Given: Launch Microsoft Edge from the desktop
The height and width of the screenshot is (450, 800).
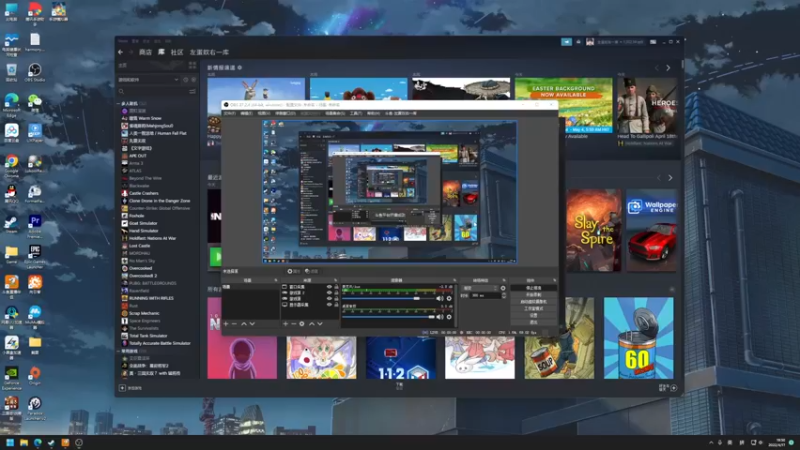Looking at the screenshot, I should tap(11, 104).
